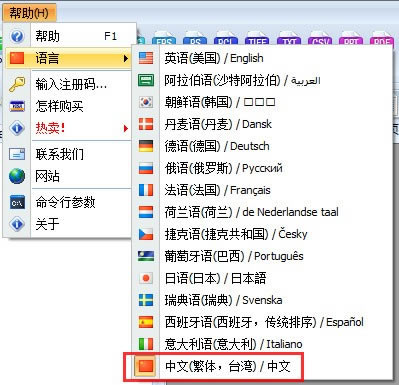
Task: Select 日语(日本) / 日本語
Action: pyautogui.click(x=262, y=278)
